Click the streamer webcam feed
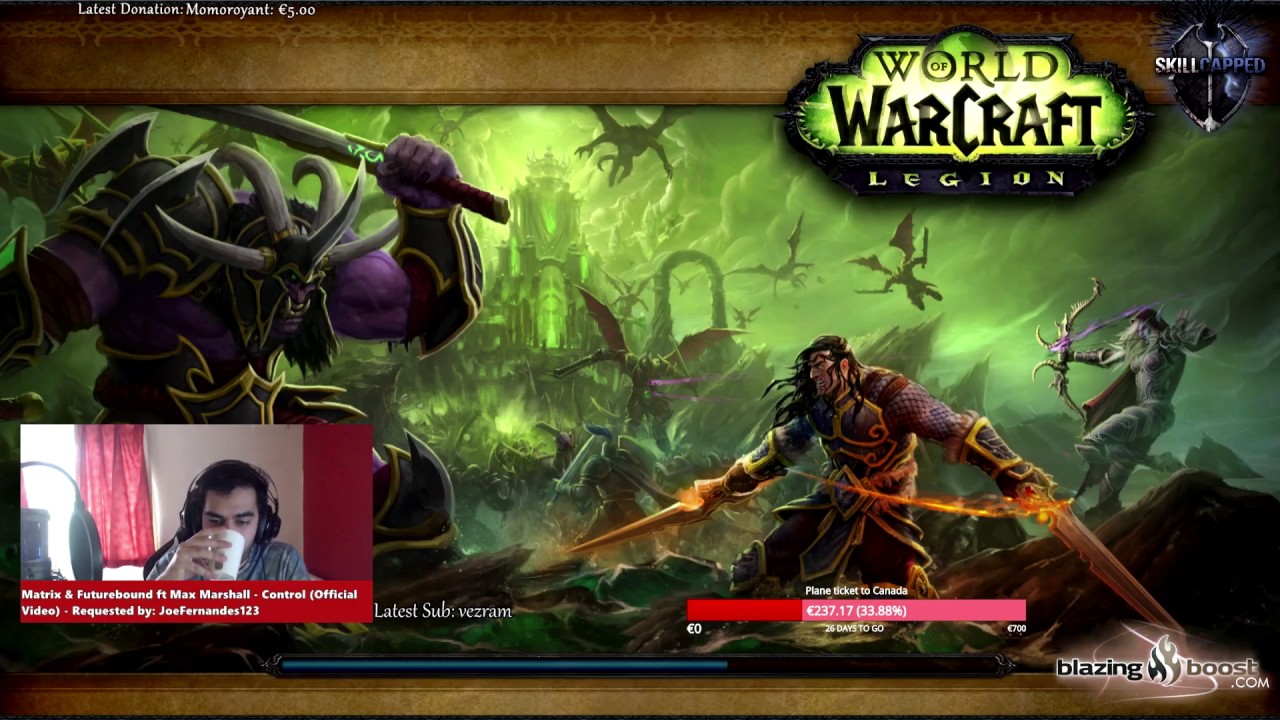Screen dimensions: 1280x720 click(x=196, y=503)
